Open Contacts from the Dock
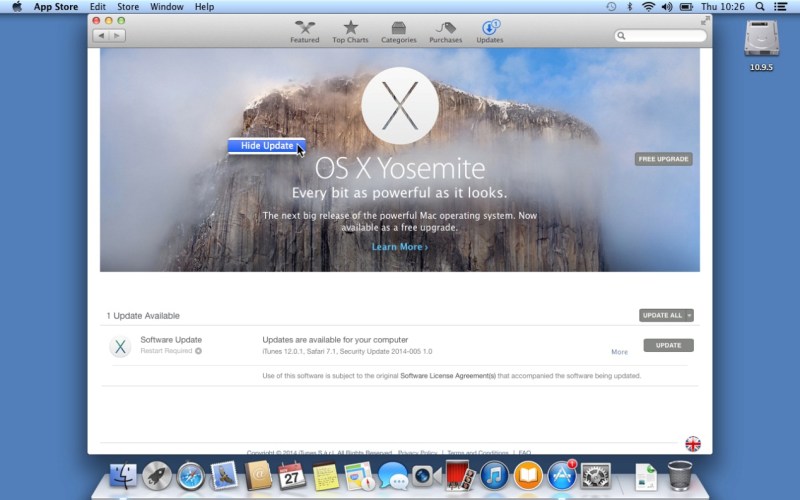800x500 pixels. pyautogui.click(x=258, y=475)
